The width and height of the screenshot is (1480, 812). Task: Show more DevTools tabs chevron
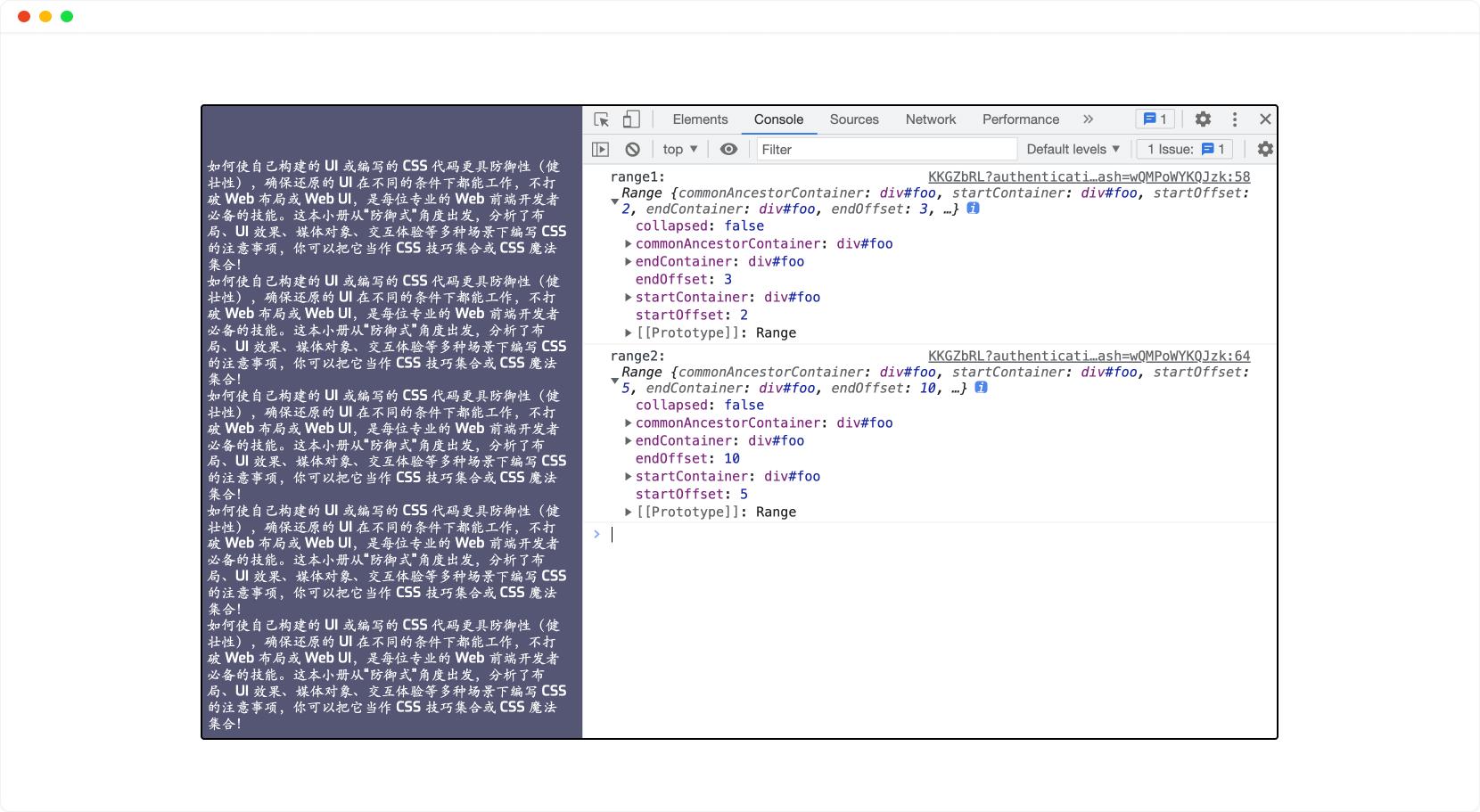click(x=1088, y=119)
